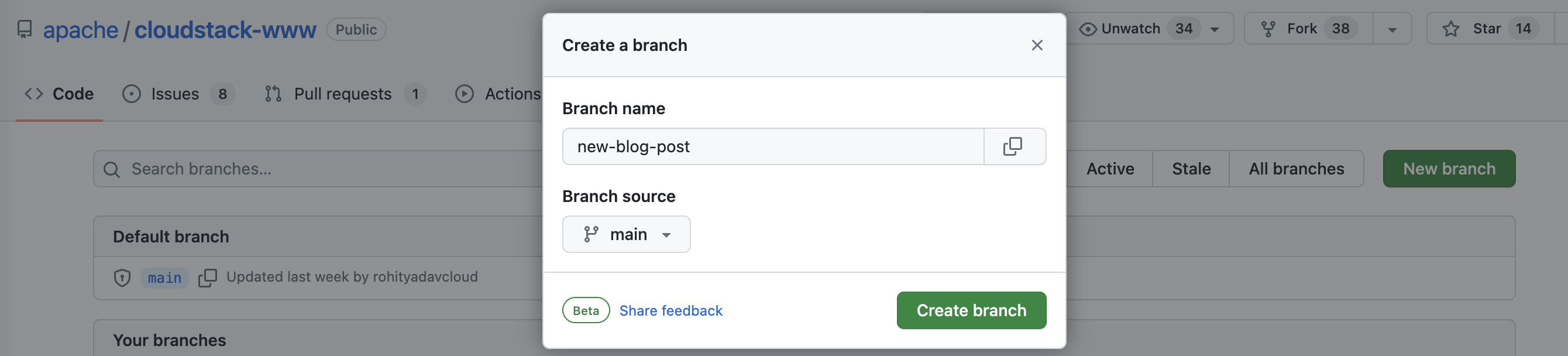The width and height of the screenshot is (1568, 356).
Task: Switch to the Pull requests tab
Action: coord(342,94)
